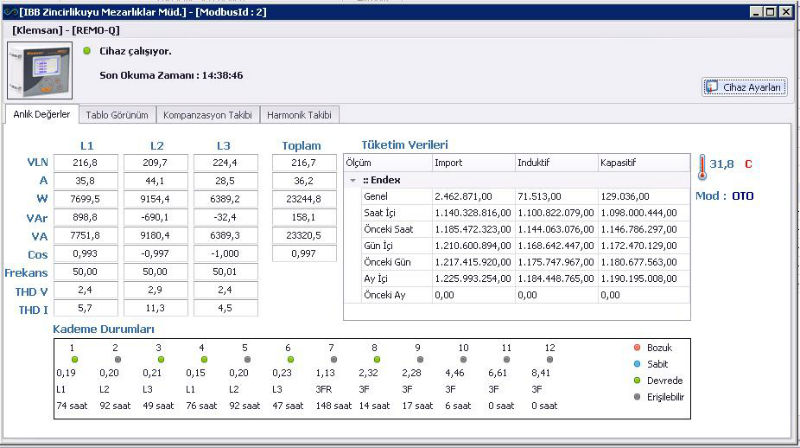Select the Genel row in consumption table
Screen dimensions: 800x448
point(376,197)
